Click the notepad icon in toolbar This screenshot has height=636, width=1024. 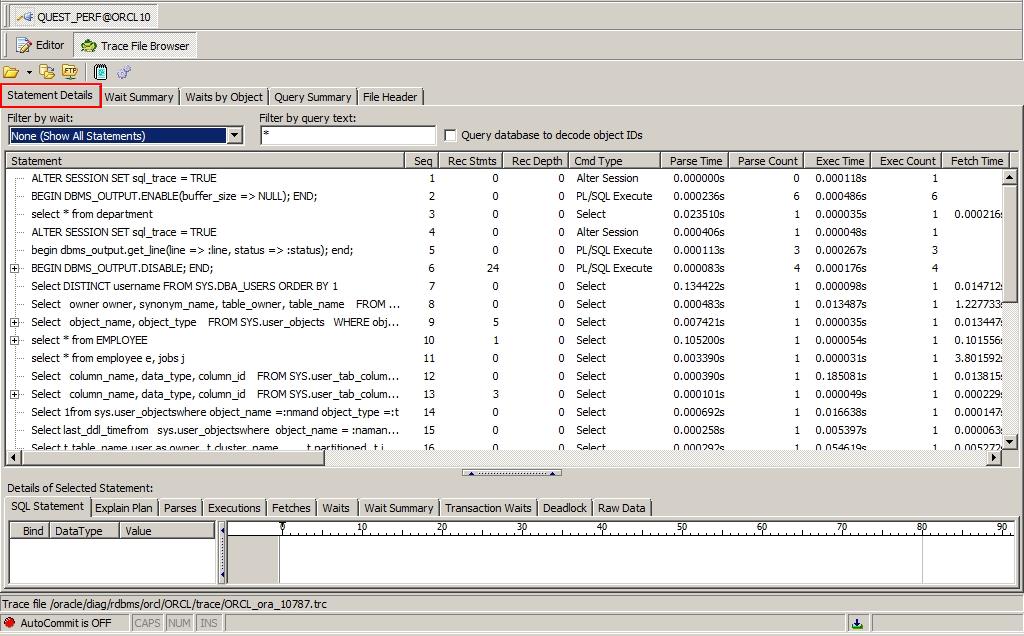tap(101, 72)
